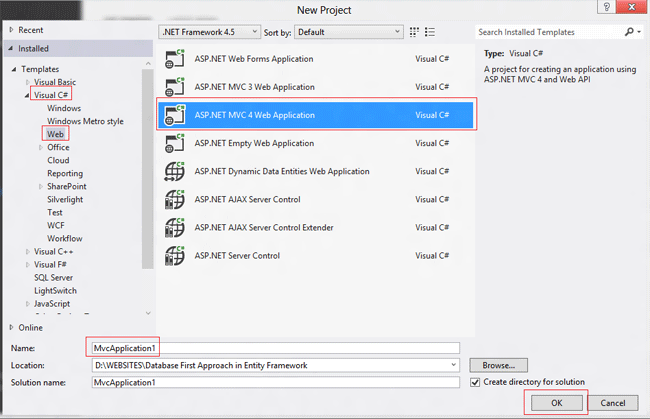
Task: Click the ASP.NET Empty Web Application icon
Action: 175,143
